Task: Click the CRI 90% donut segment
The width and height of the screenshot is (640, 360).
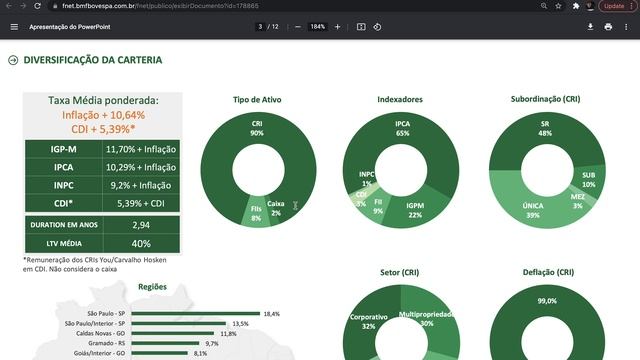Action: 257,128
